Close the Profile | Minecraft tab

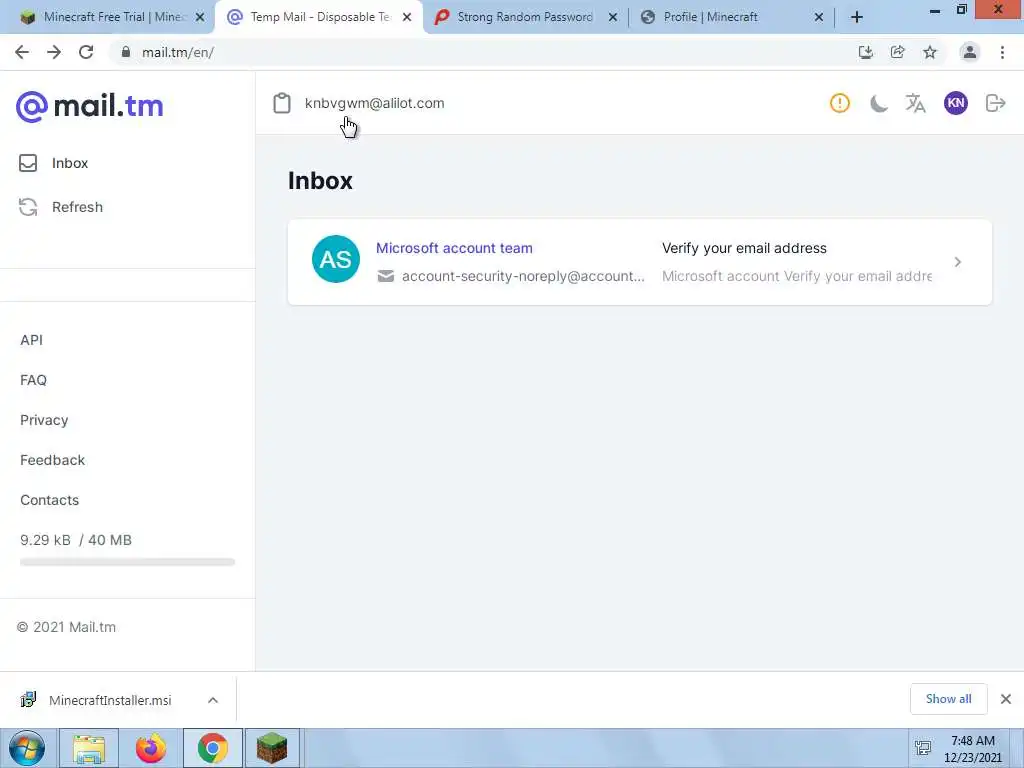pos(819,17)
